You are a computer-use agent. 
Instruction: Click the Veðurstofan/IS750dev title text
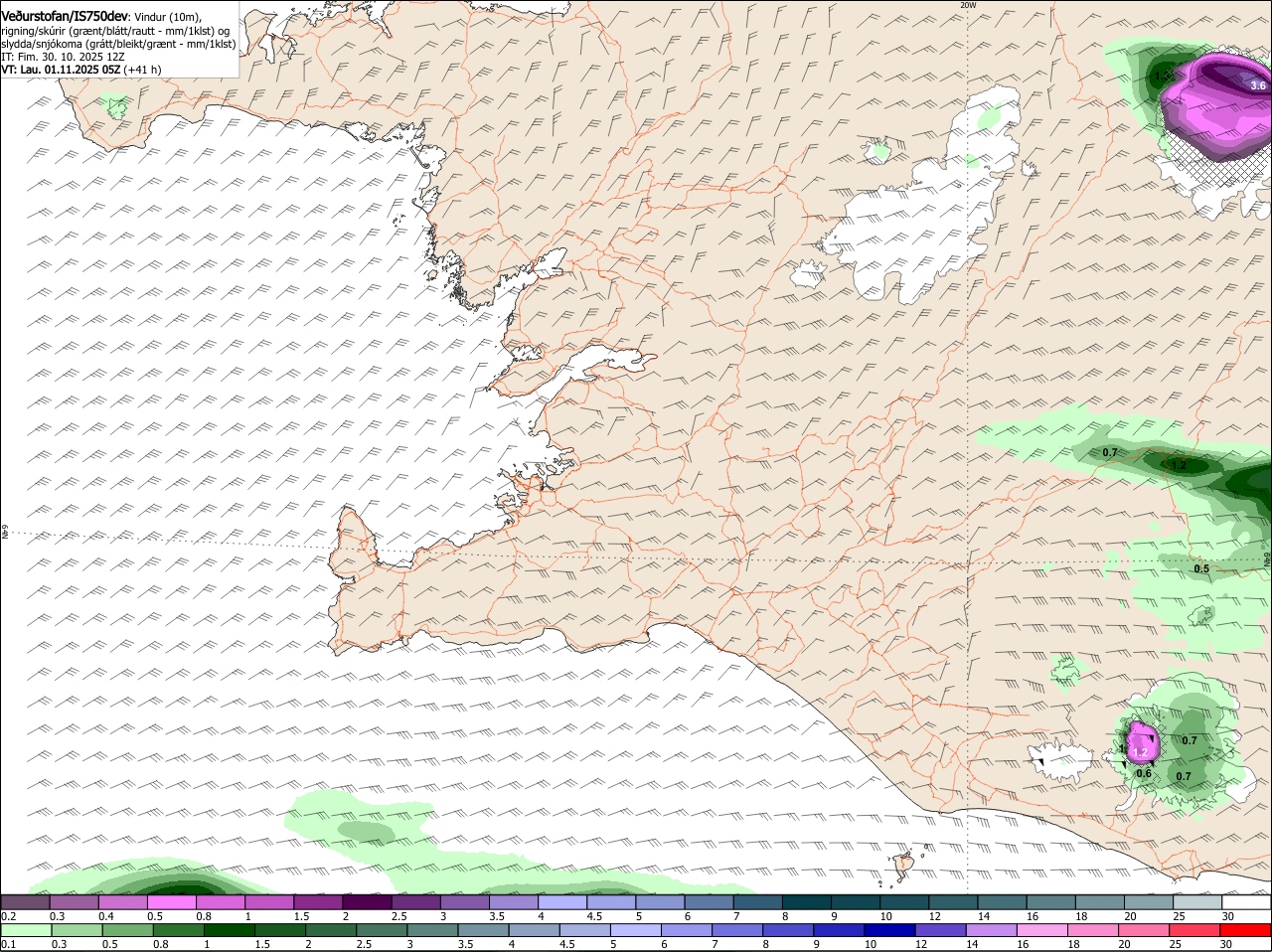coord(64,16)
